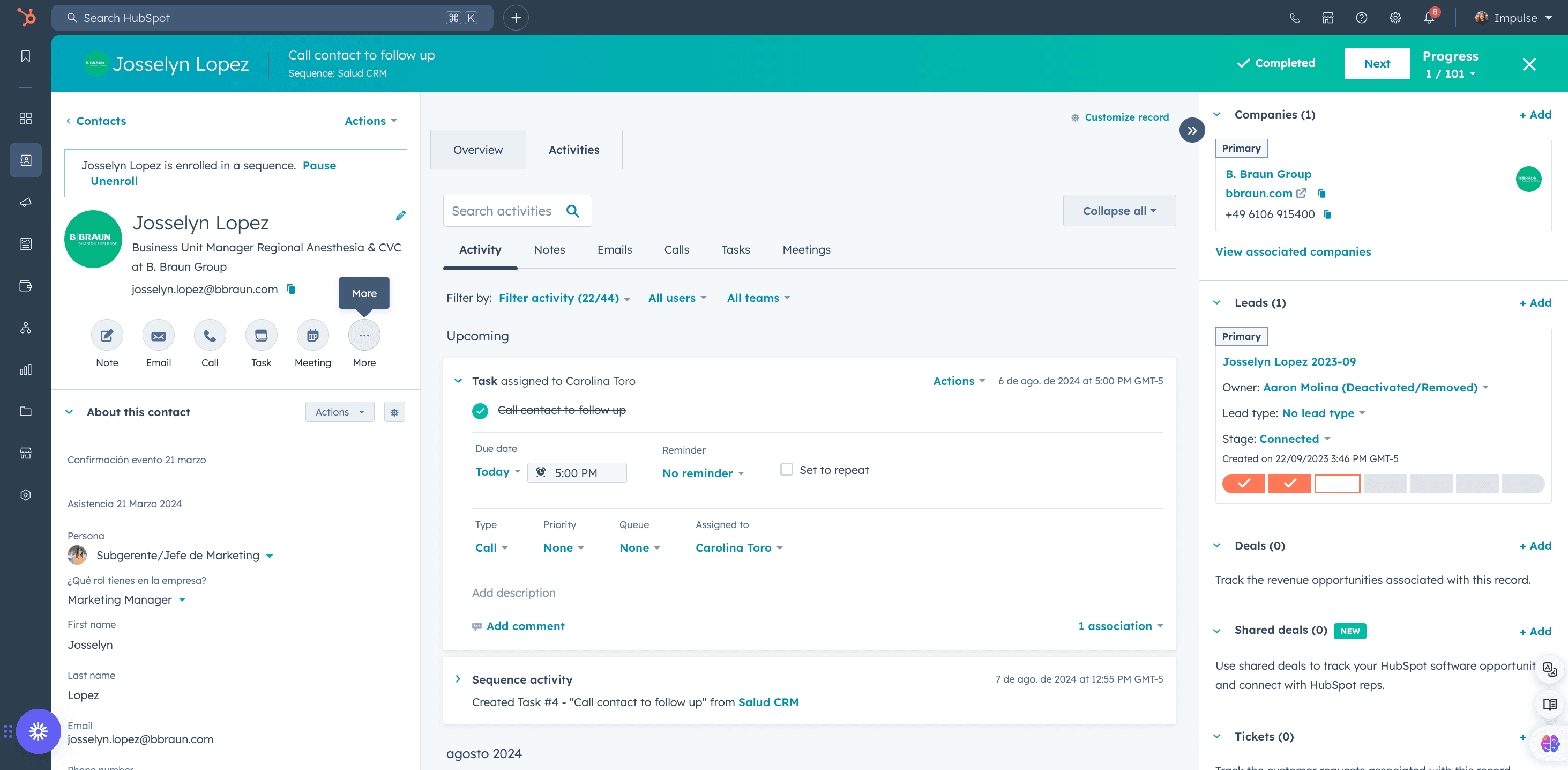Select the Activities tab
Screen dimensions: 1568x770
pos(574,150)
